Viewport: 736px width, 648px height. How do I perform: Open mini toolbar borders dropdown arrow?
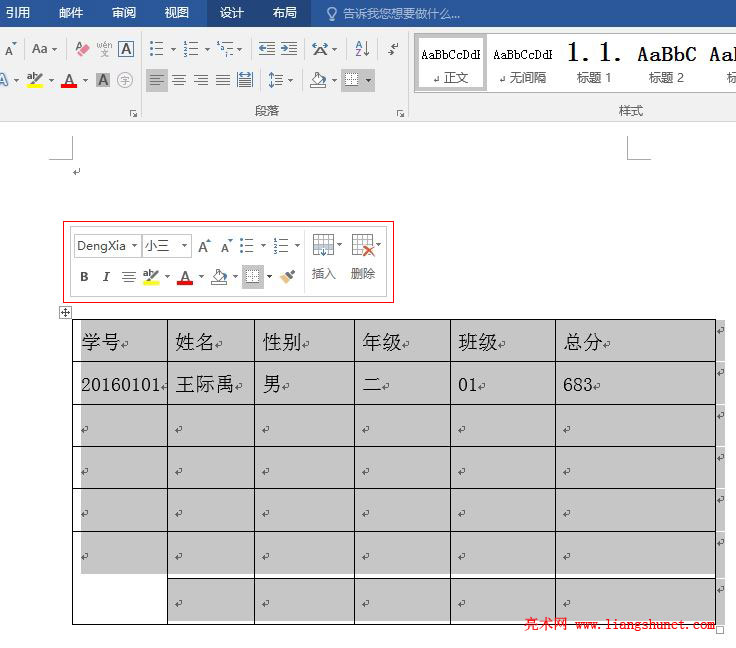269,277
